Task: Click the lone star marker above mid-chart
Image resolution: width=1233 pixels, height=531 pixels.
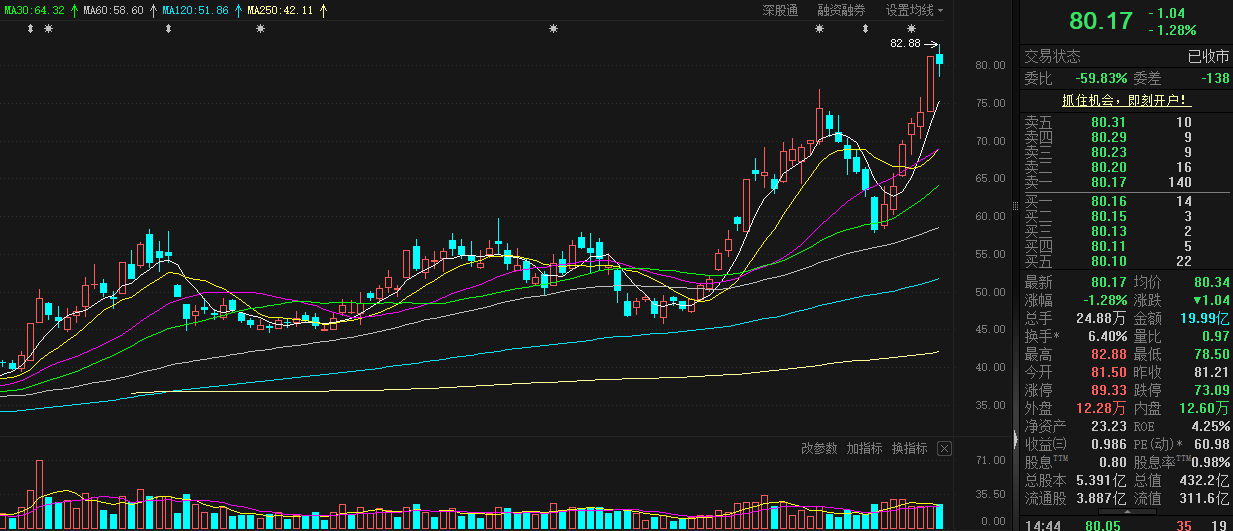Action: pyautogui.click(x=553, y=29)
